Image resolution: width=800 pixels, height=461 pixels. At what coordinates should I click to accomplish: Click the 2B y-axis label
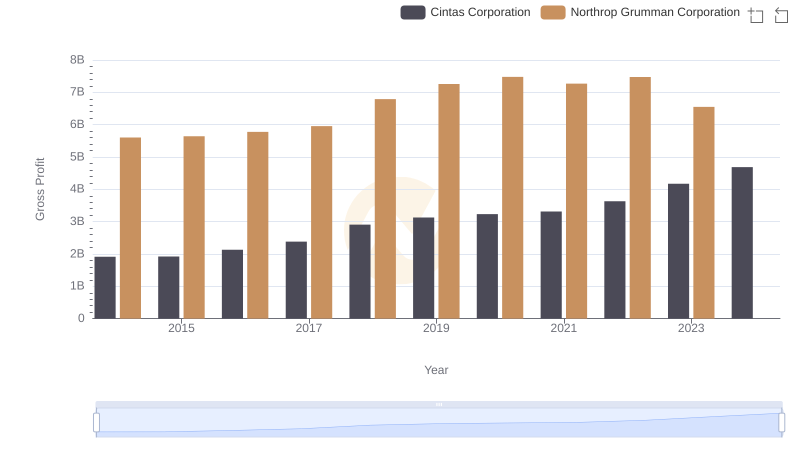click(77, 253)
